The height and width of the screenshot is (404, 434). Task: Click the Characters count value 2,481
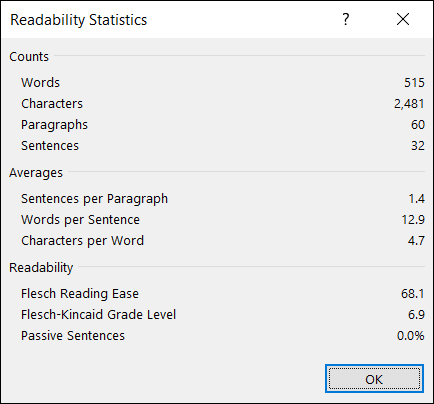(409, 104)
